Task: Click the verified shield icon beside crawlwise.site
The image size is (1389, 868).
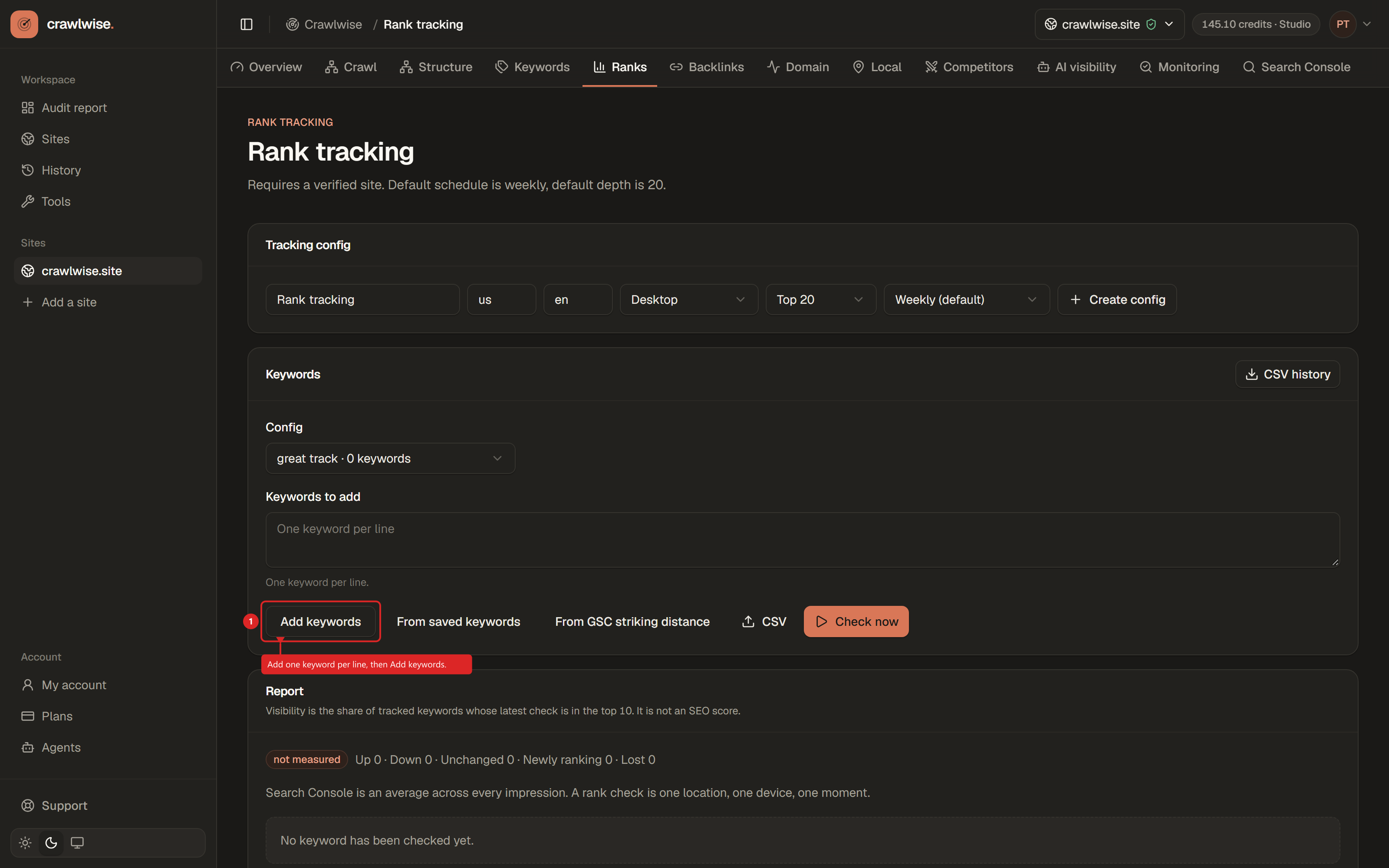Action: [1151, 24]
